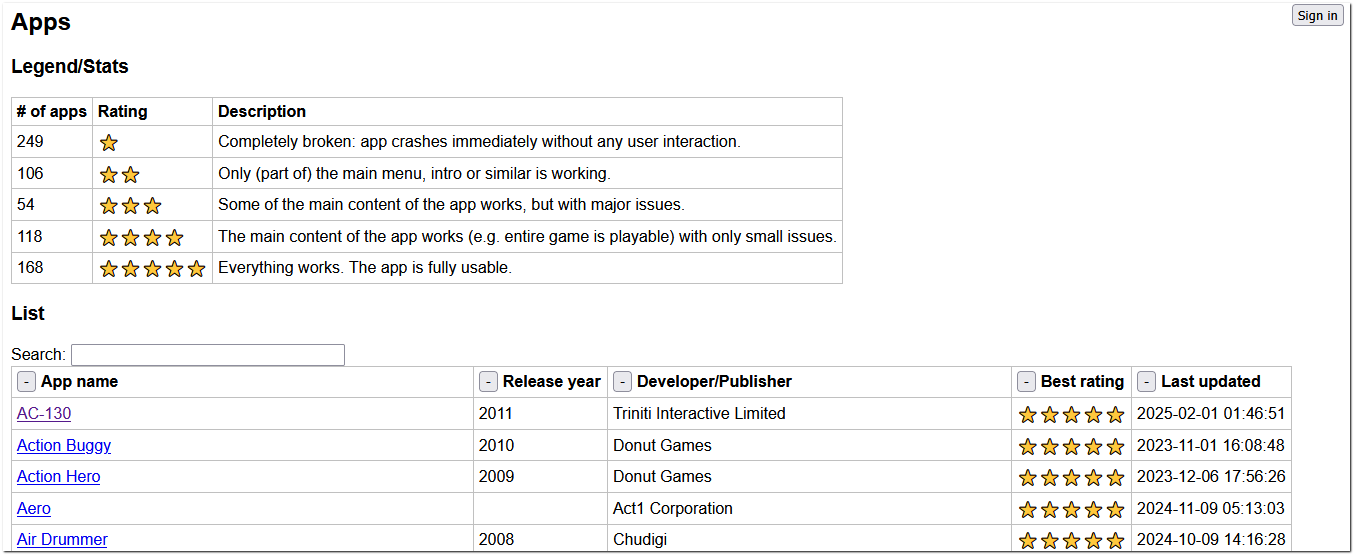1354x555 pixels.
Task: Click the star rating in AC-130 row
Action: [x=1072, y=415]
